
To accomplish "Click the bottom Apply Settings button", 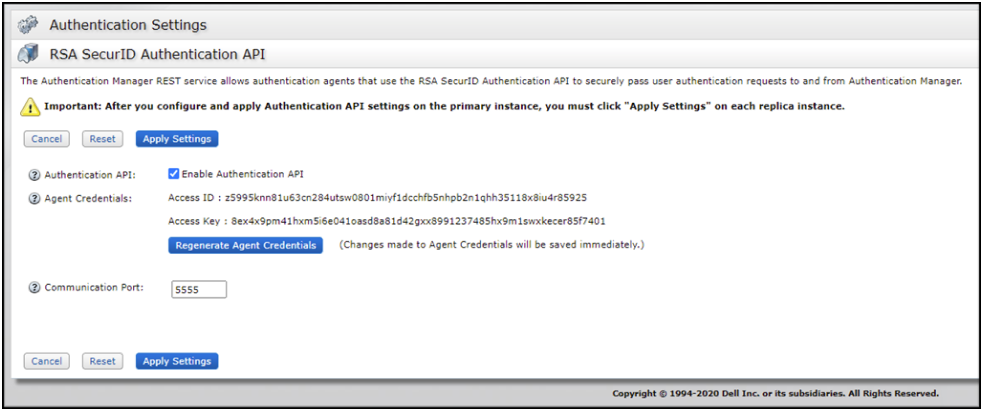I will click(177, 361).
